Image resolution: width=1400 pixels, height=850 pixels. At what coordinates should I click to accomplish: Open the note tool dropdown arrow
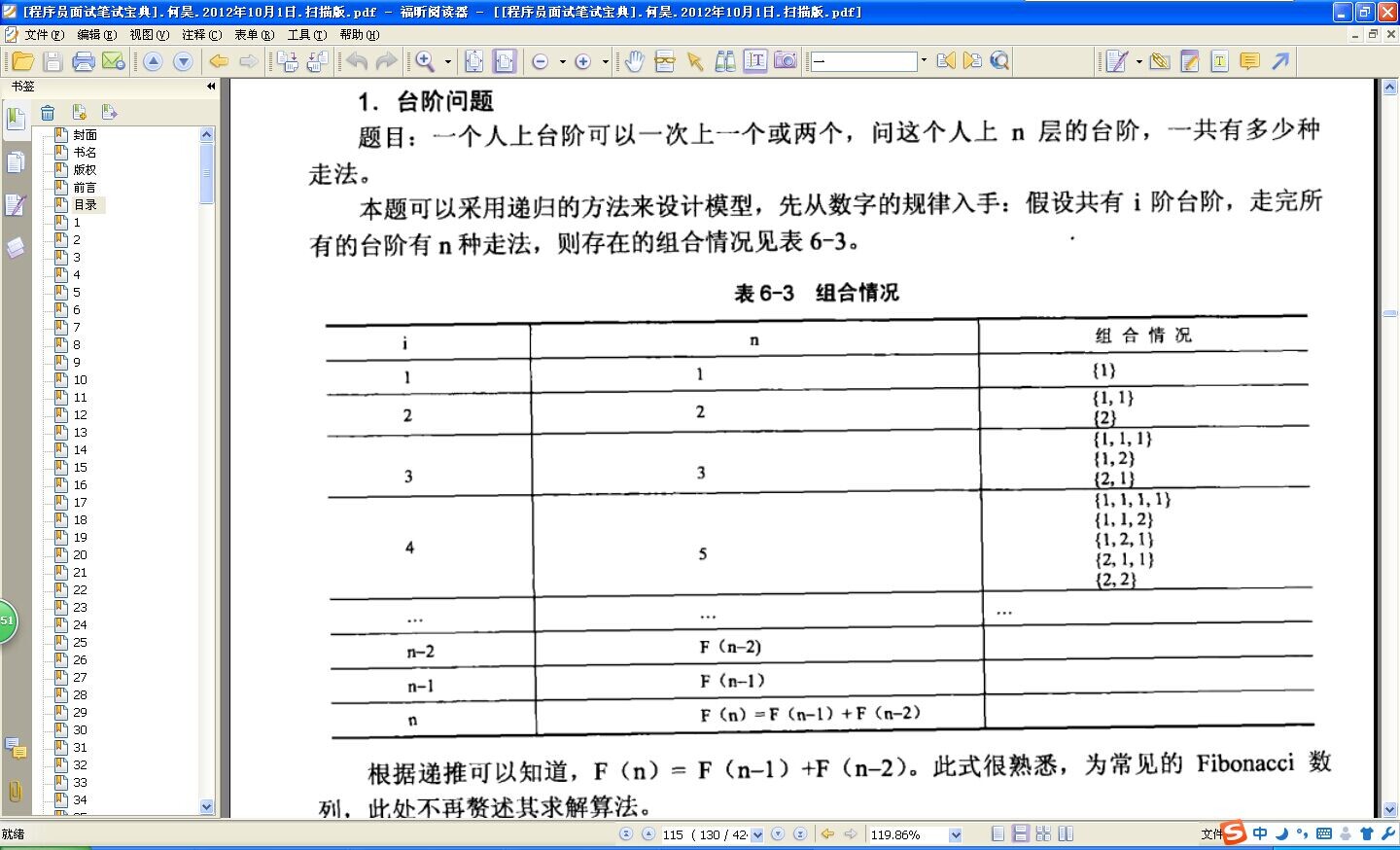click(x=1139, y=61)
